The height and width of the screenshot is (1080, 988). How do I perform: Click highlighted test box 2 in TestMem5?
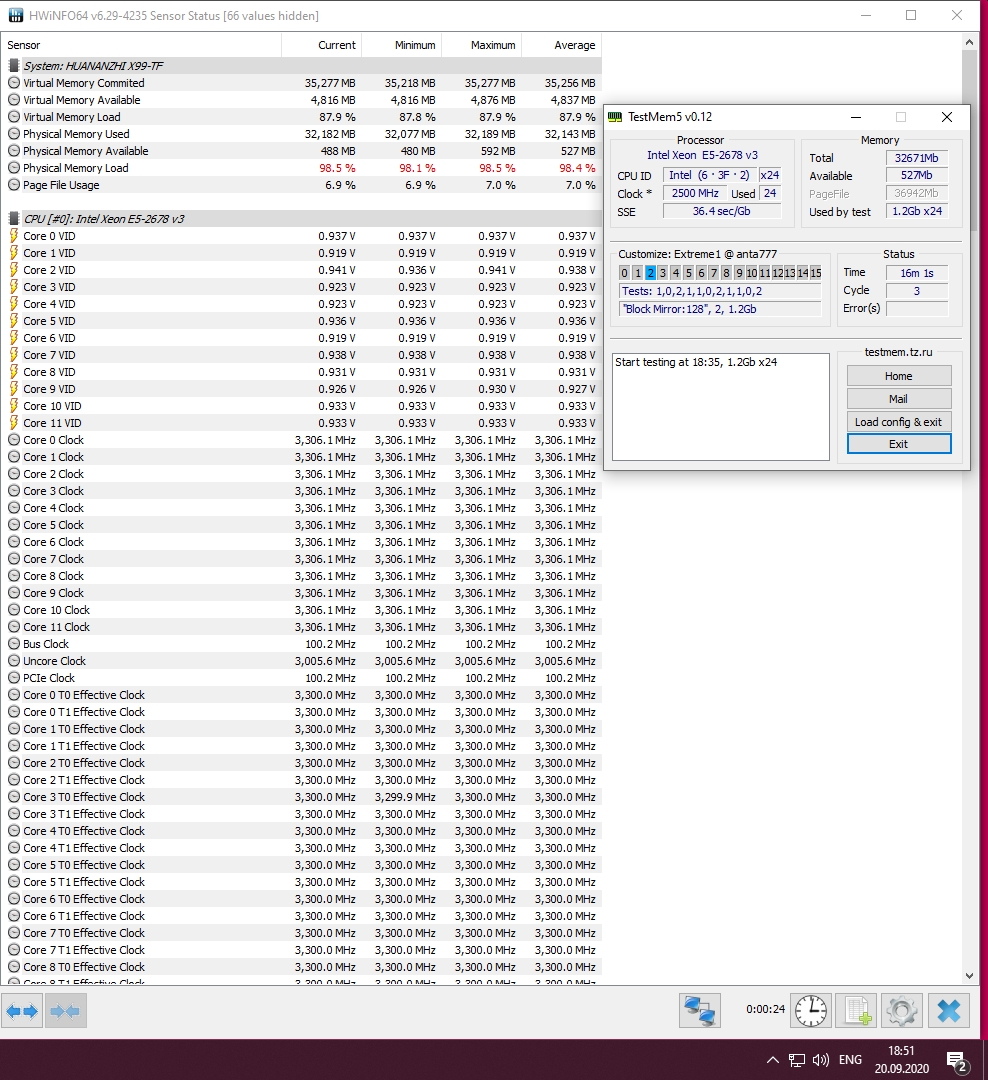click(650, 273)
